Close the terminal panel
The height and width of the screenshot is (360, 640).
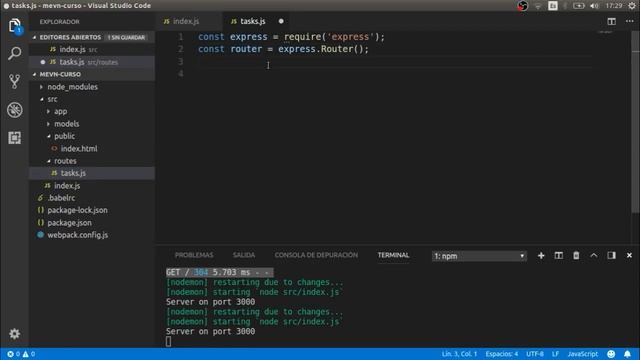coord(629,256)
